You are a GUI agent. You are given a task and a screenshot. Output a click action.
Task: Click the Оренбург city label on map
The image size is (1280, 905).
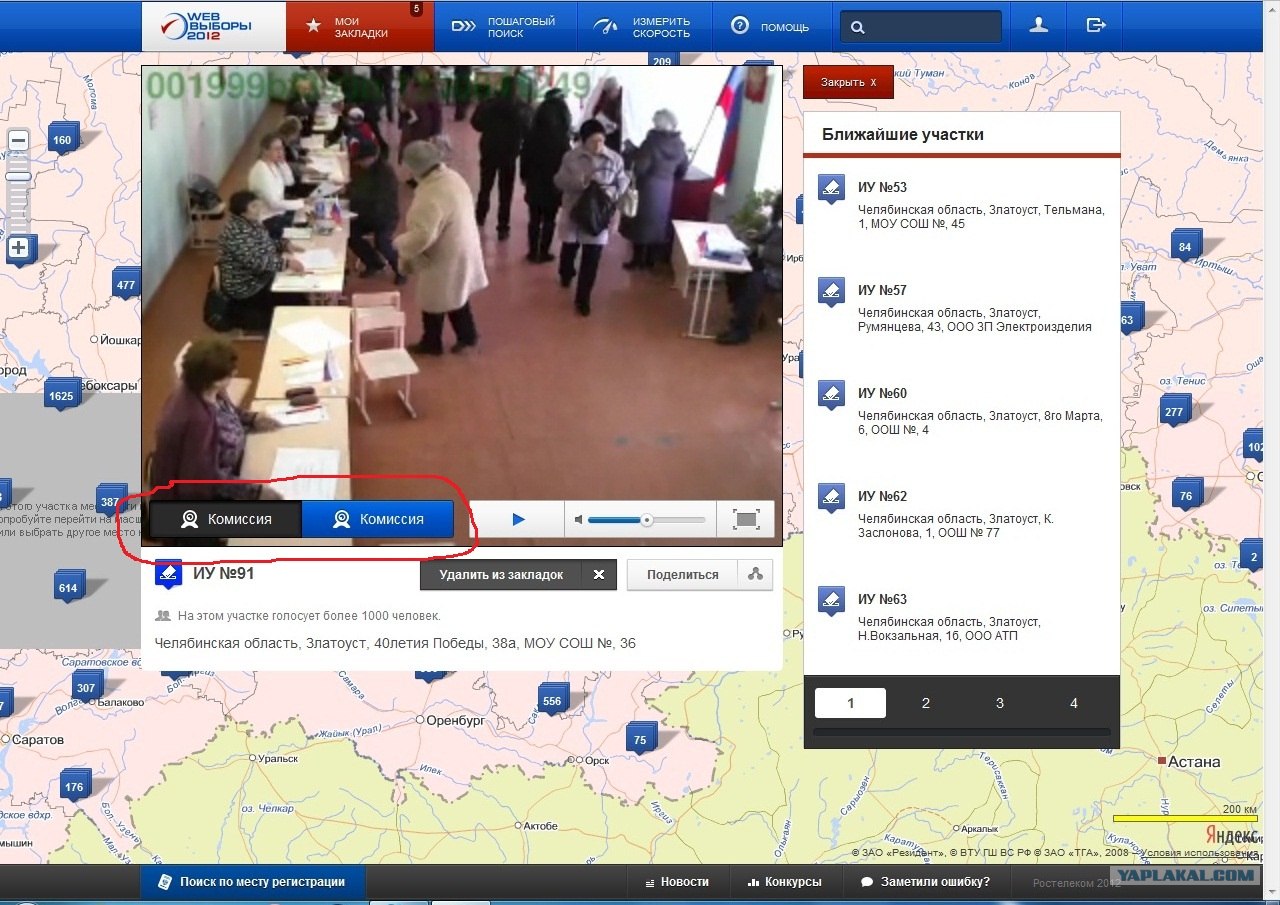point(456,720)
